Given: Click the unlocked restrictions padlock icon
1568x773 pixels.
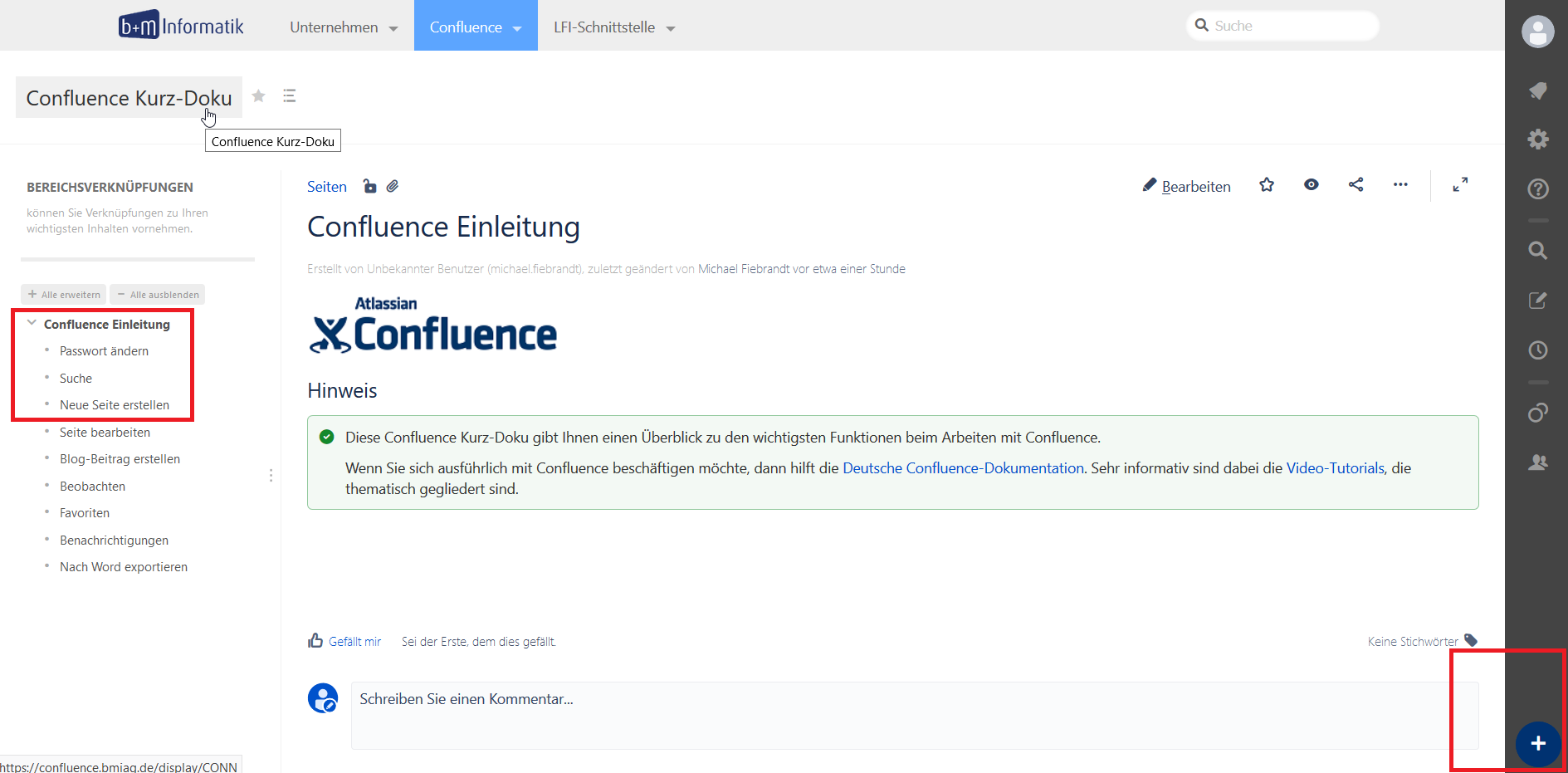Looking at the screenshot, I should [369, 186].
